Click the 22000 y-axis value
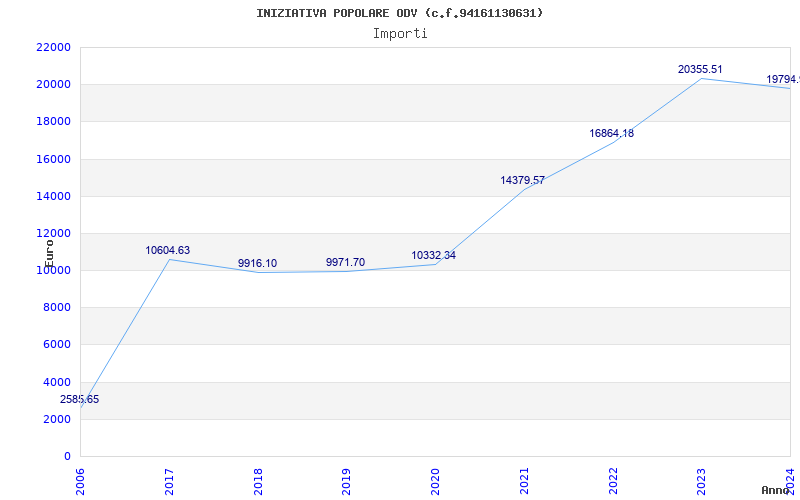The image size is (800, 500). point(54,47)
